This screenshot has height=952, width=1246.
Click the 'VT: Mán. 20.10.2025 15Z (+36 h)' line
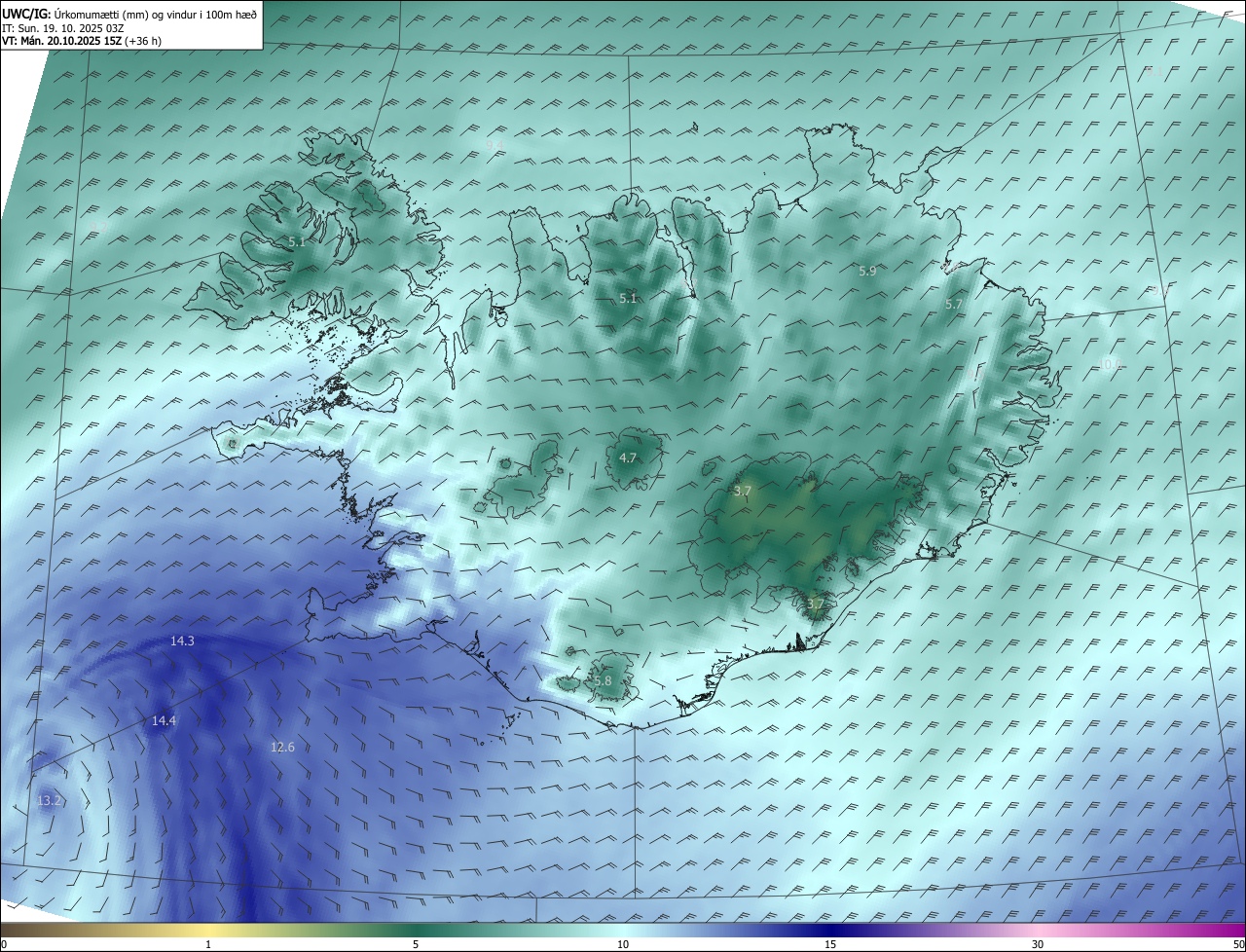(83, 41)
